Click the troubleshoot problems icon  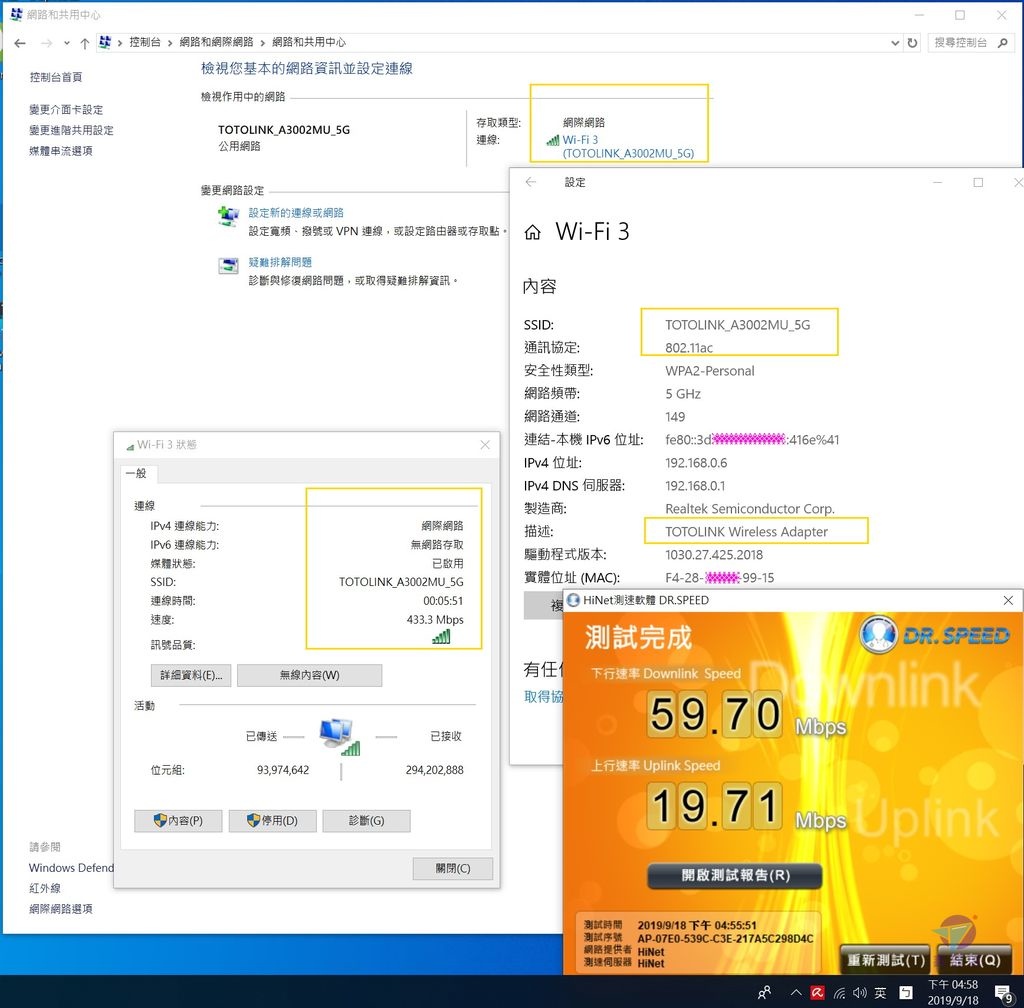(229, 266)
